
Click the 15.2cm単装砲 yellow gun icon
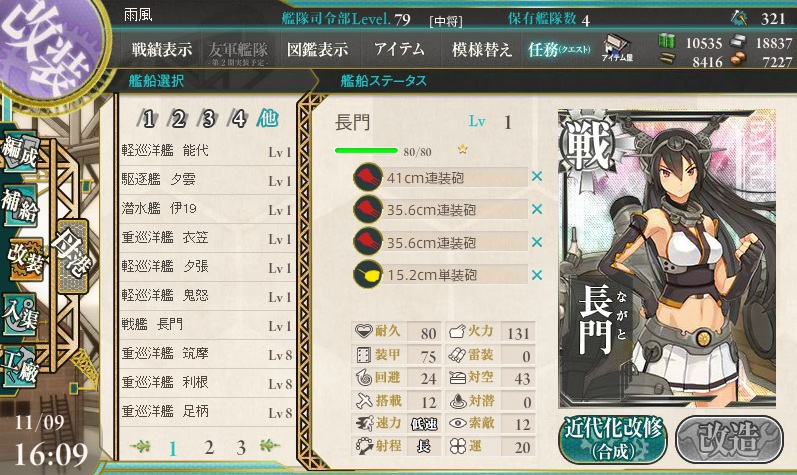point(367,275)
